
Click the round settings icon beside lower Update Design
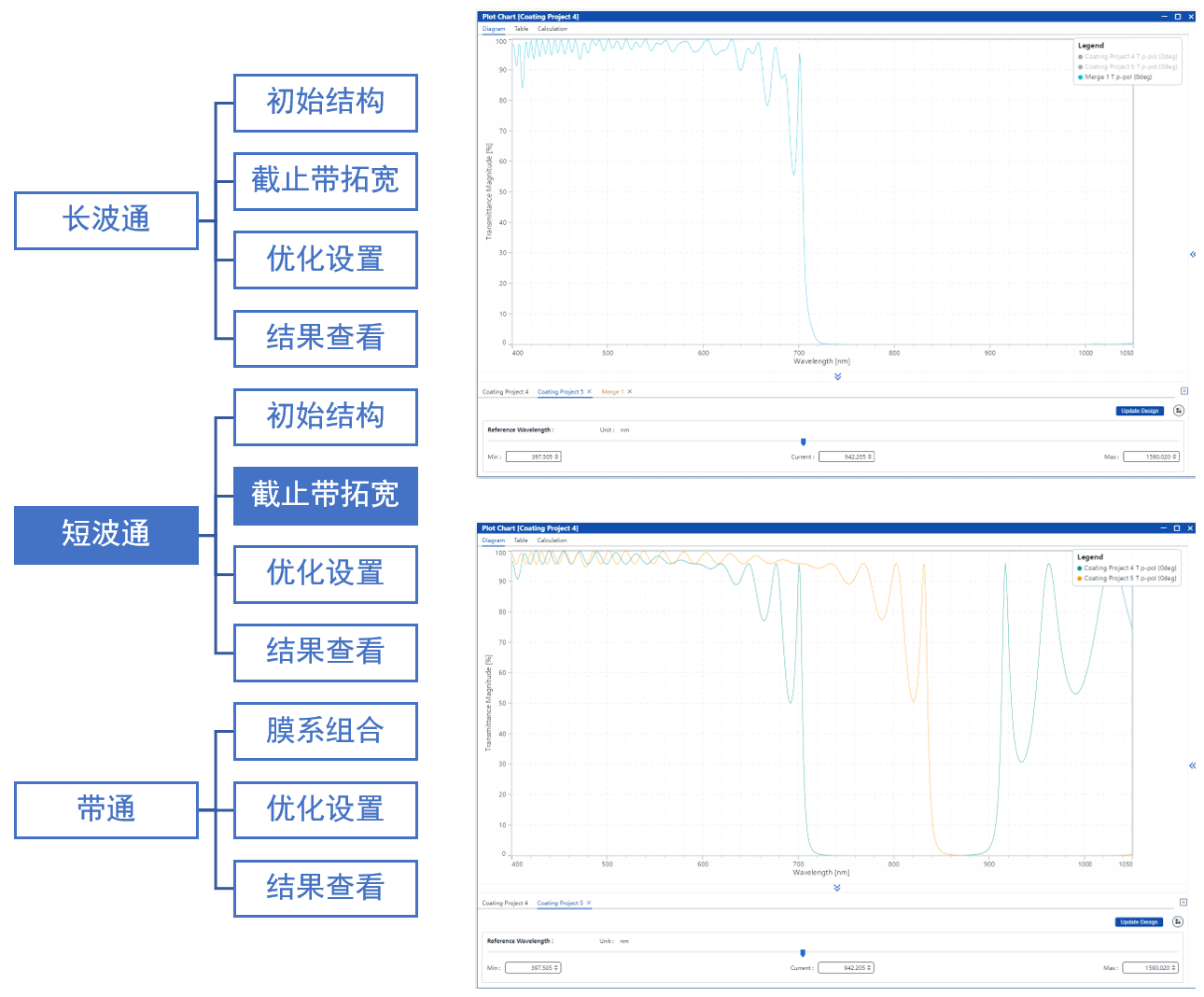tap(1178, 922)
